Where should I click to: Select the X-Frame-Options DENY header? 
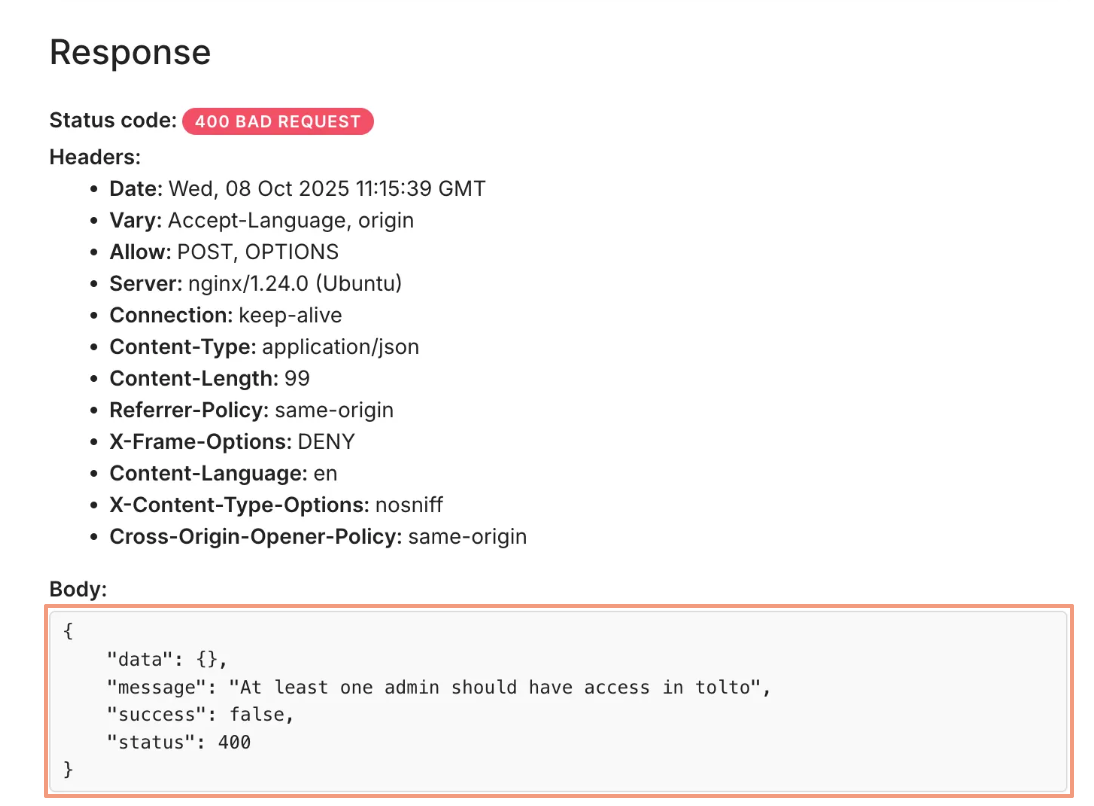pyautogui.click(x=232, y=442)
